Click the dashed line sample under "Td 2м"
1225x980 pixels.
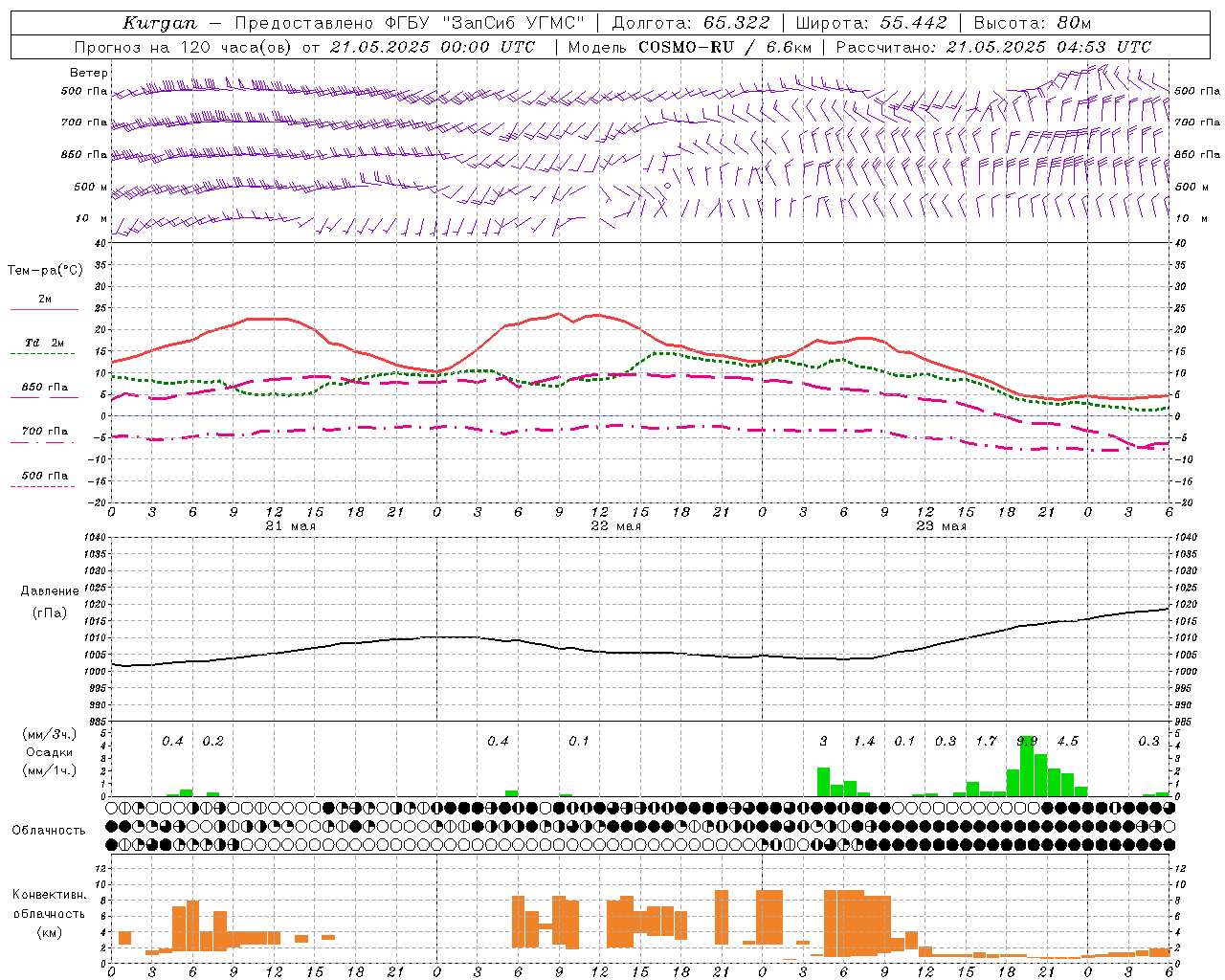43,354
